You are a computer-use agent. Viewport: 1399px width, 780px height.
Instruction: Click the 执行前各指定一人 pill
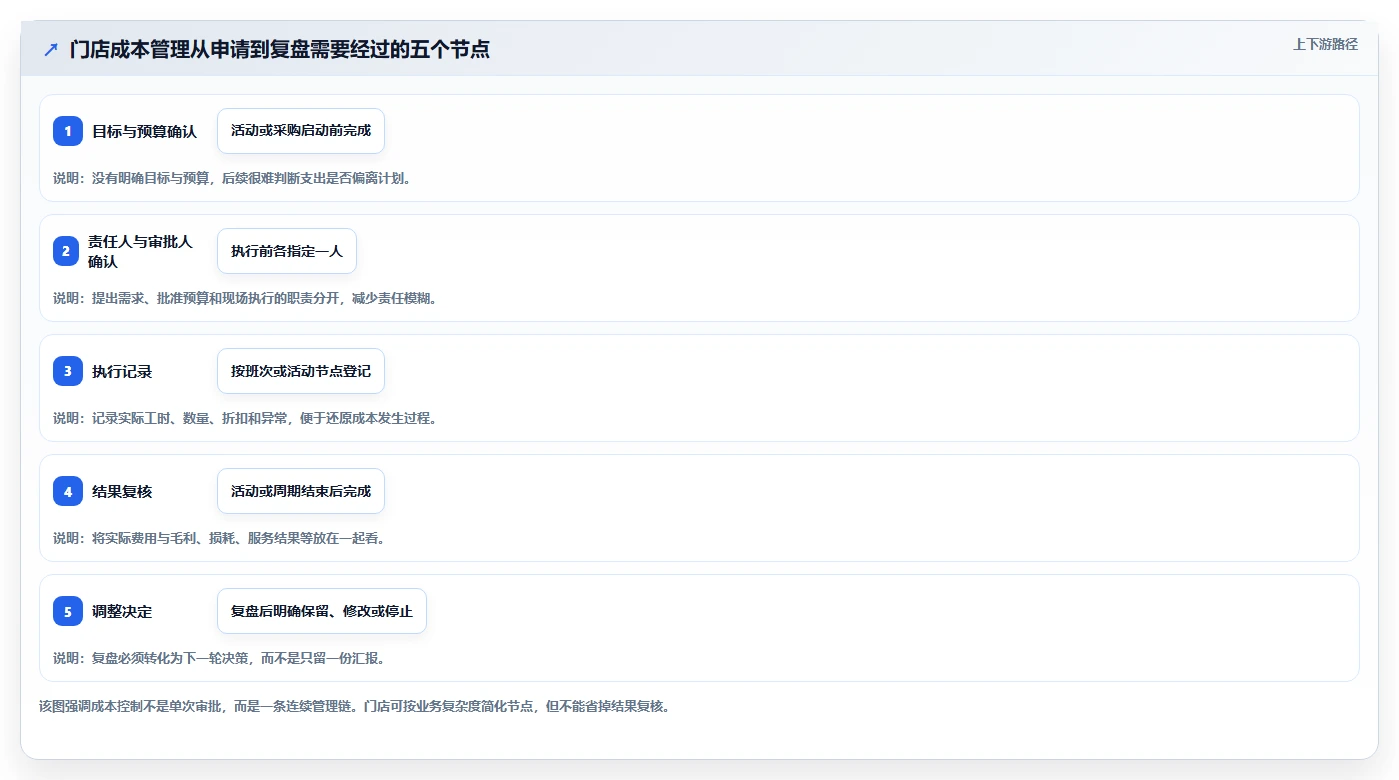pyautogui.click(x=287, y=251)
